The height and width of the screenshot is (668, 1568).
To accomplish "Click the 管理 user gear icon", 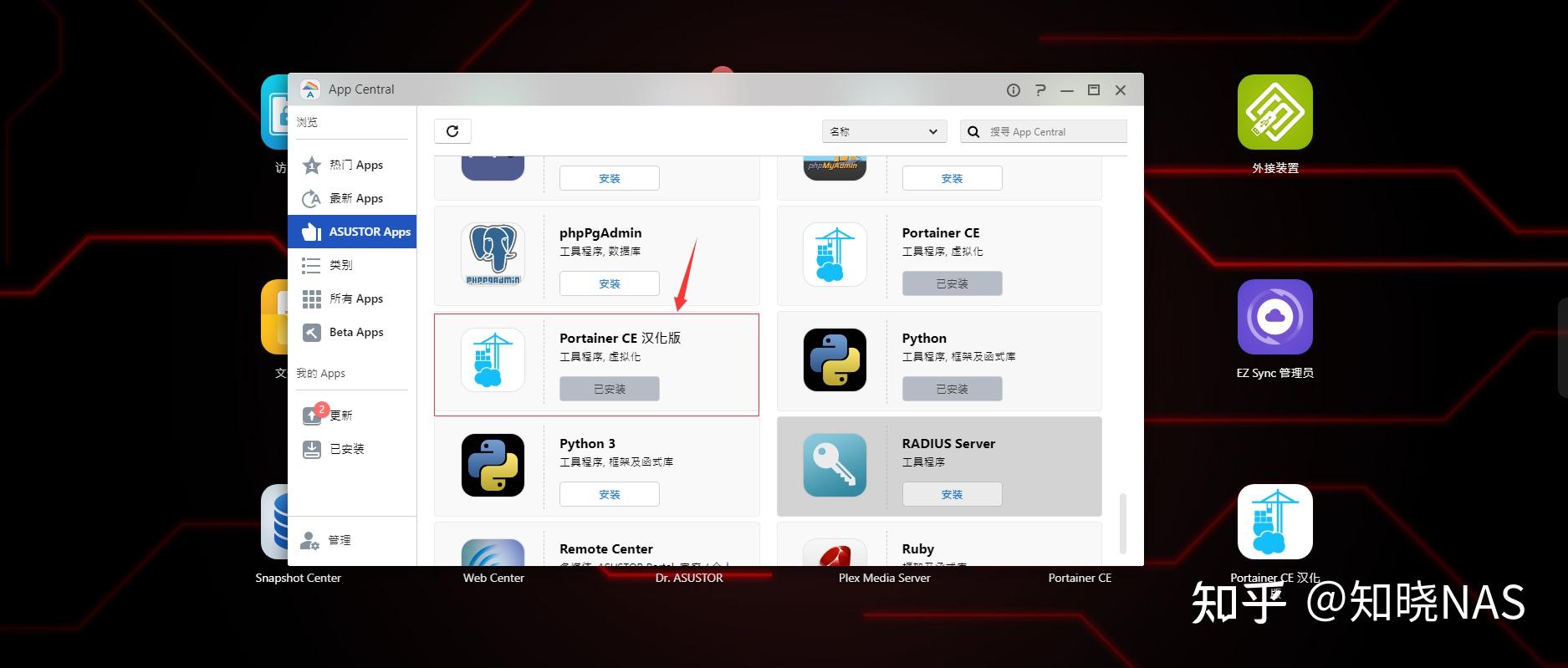I will pyautogui.click(x=310, y=540).
